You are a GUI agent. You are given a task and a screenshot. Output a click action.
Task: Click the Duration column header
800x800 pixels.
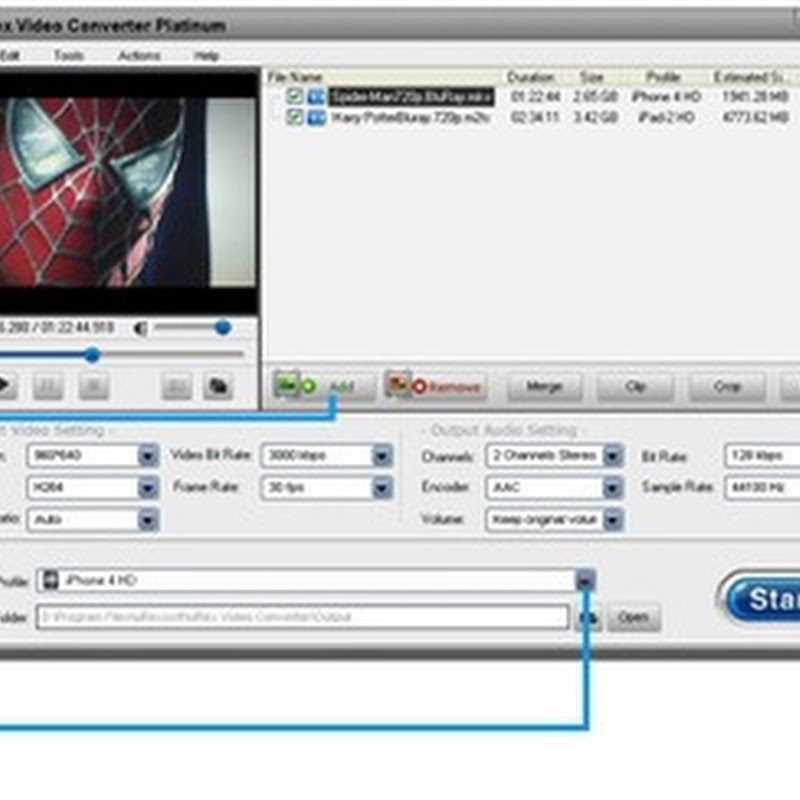[531, 77]
